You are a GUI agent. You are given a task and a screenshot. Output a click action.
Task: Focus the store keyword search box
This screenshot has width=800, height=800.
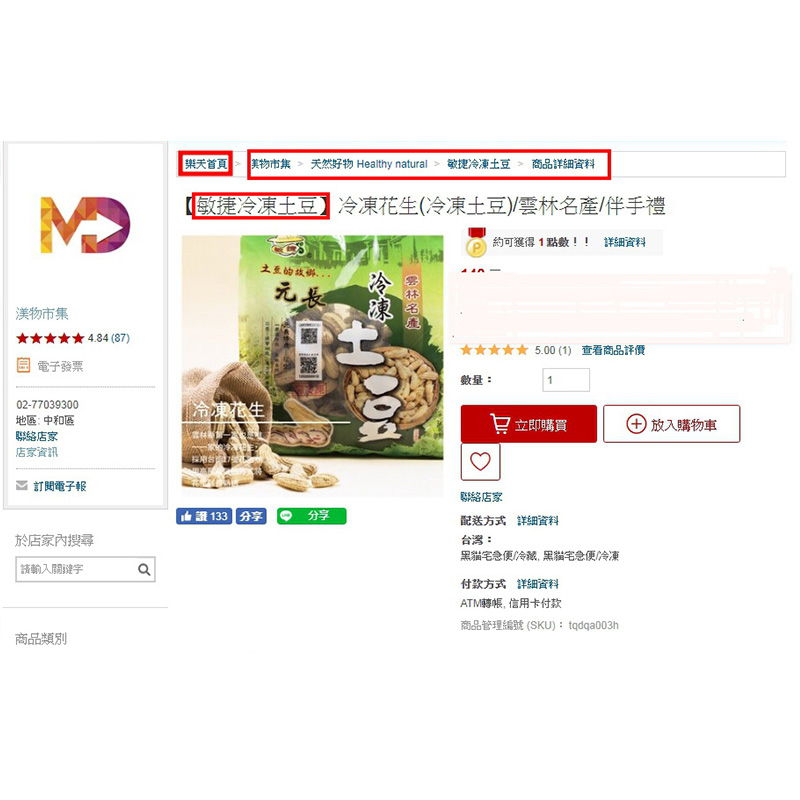click(x=85, y=569)
